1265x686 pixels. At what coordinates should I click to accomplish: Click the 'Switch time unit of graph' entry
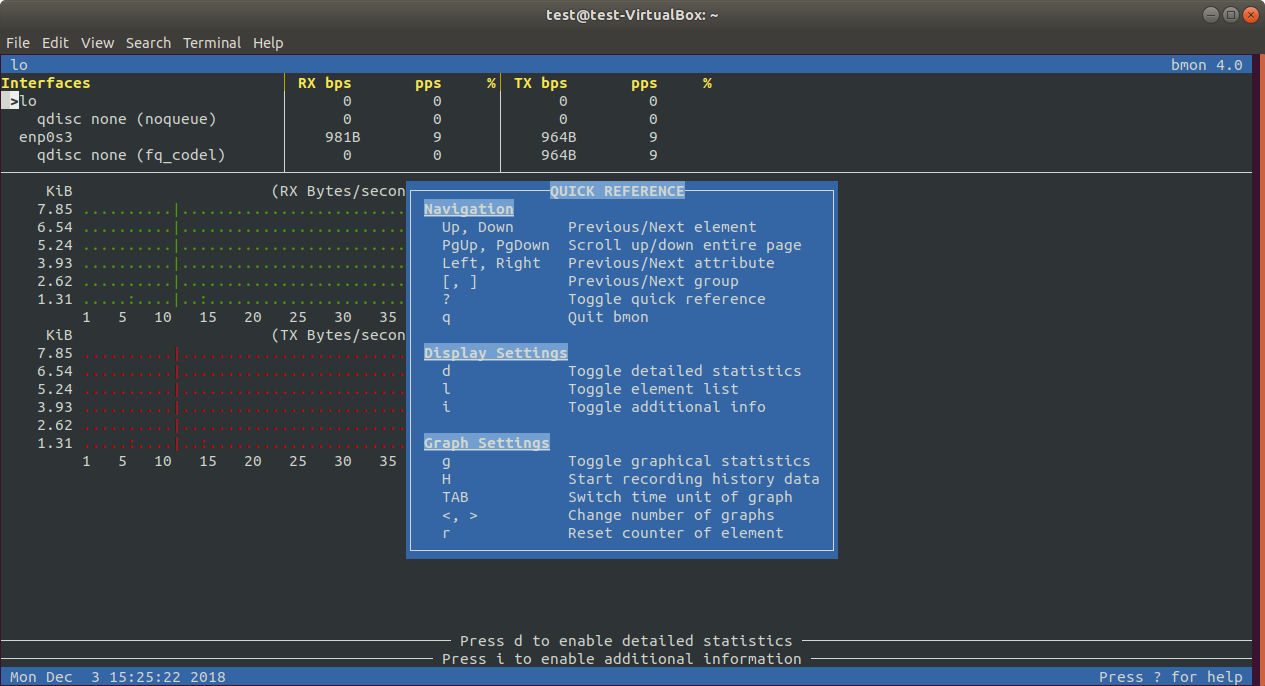(x=680, y=497)
